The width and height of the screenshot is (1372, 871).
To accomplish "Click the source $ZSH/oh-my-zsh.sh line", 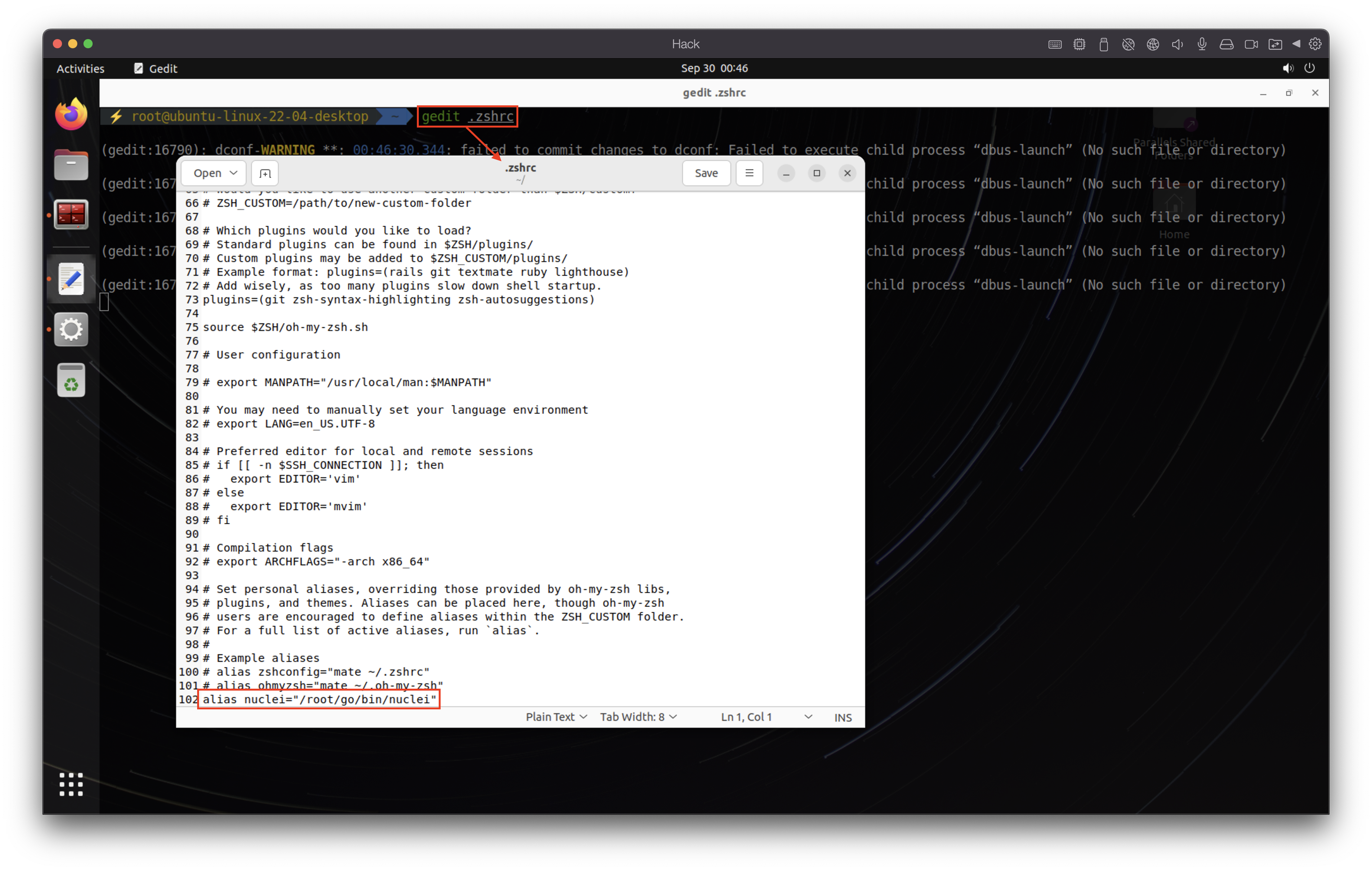I will point(285,327).
